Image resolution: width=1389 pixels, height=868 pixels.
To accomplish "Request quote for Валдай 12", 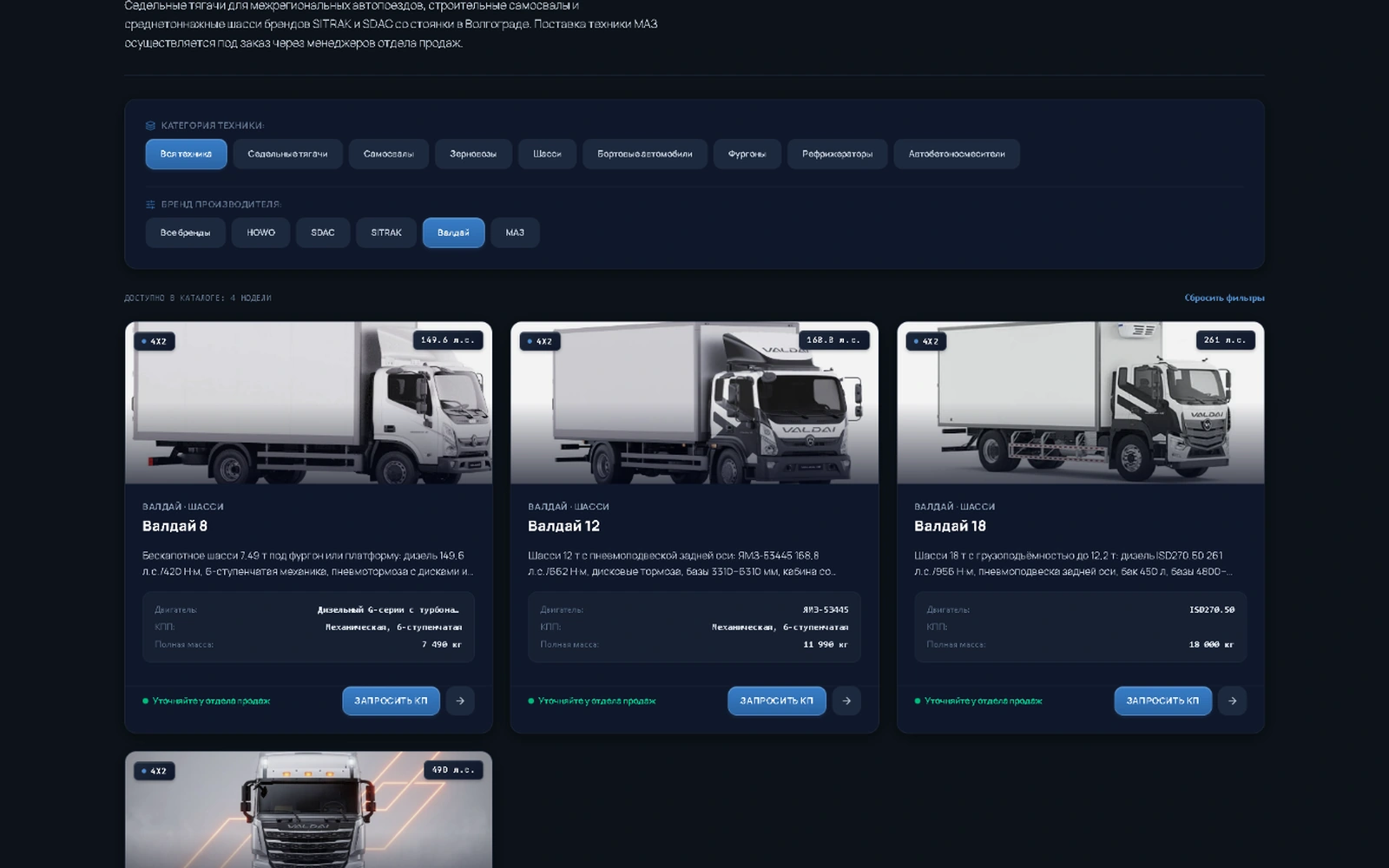I will (776, 700).
